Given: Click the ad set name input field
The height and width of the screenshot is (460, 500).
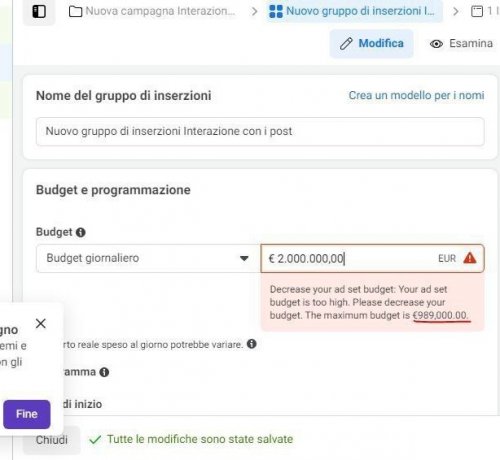Looking at the screenshot, I should (x=260, y=131).
